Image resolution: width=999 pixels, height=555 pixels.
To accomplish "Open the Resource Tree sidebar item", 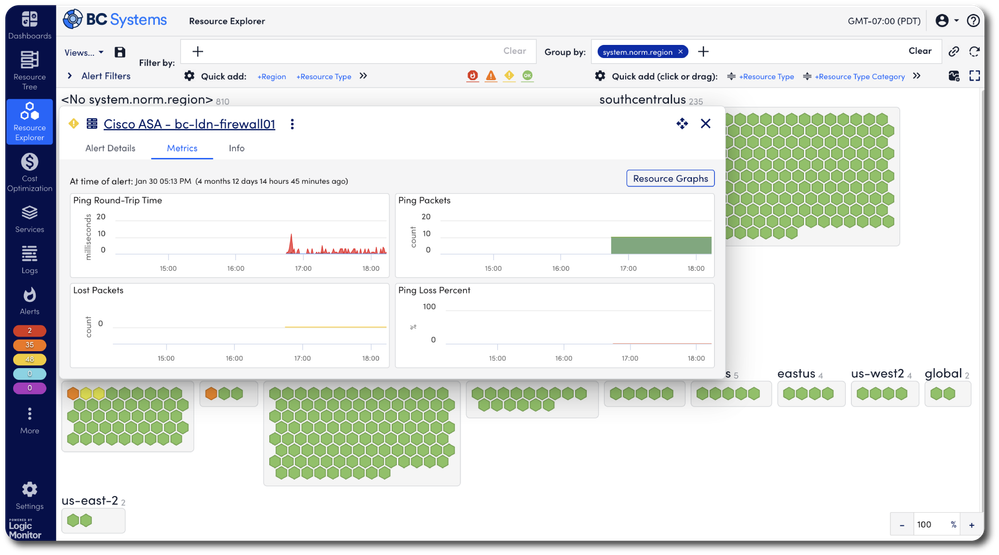I will tap(29, 70).
